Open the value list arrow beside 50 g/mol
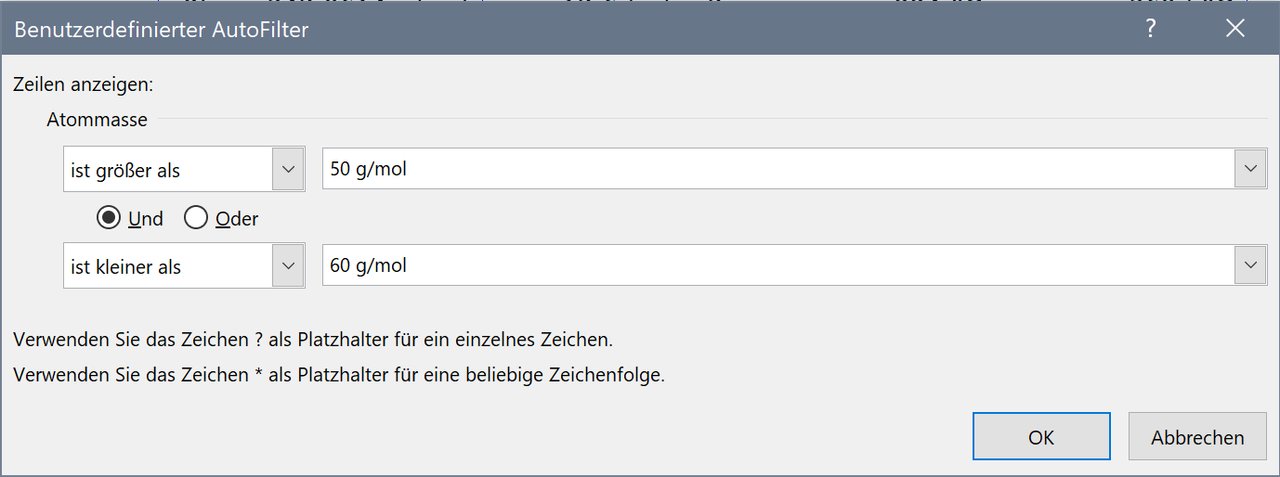 point(1250,169)
